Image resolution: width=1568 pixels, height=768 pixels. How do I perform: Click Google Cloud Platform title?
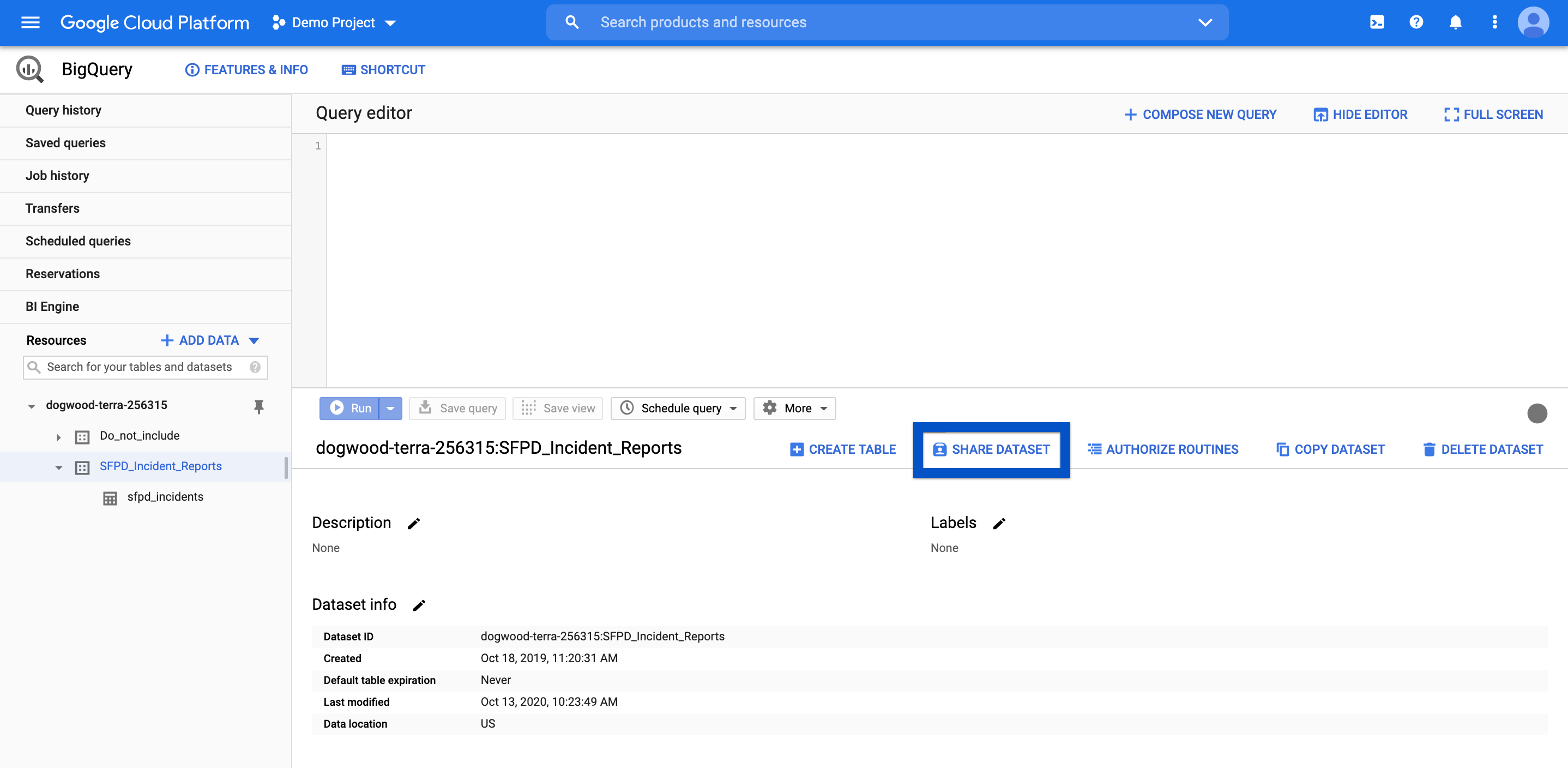click(155, 22)
